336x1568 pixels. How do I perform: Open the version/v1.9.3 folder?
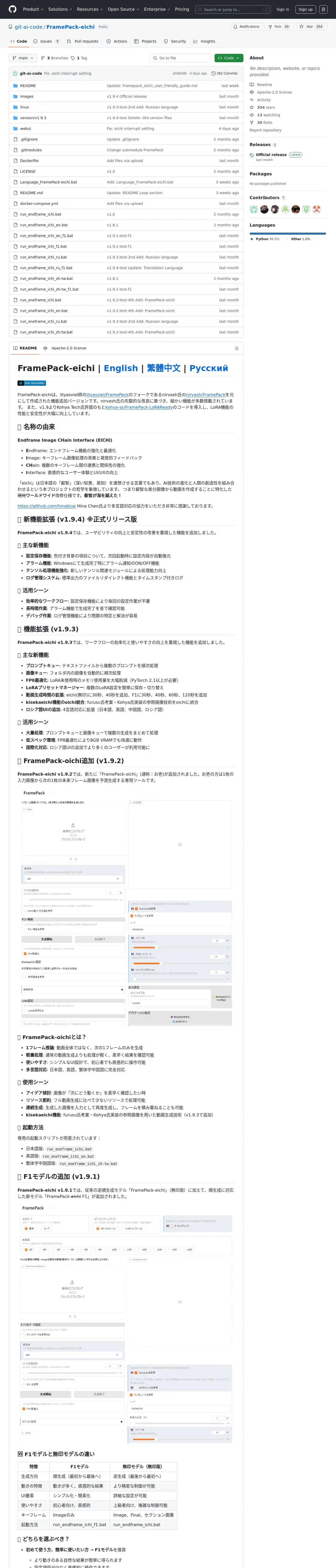33,118
